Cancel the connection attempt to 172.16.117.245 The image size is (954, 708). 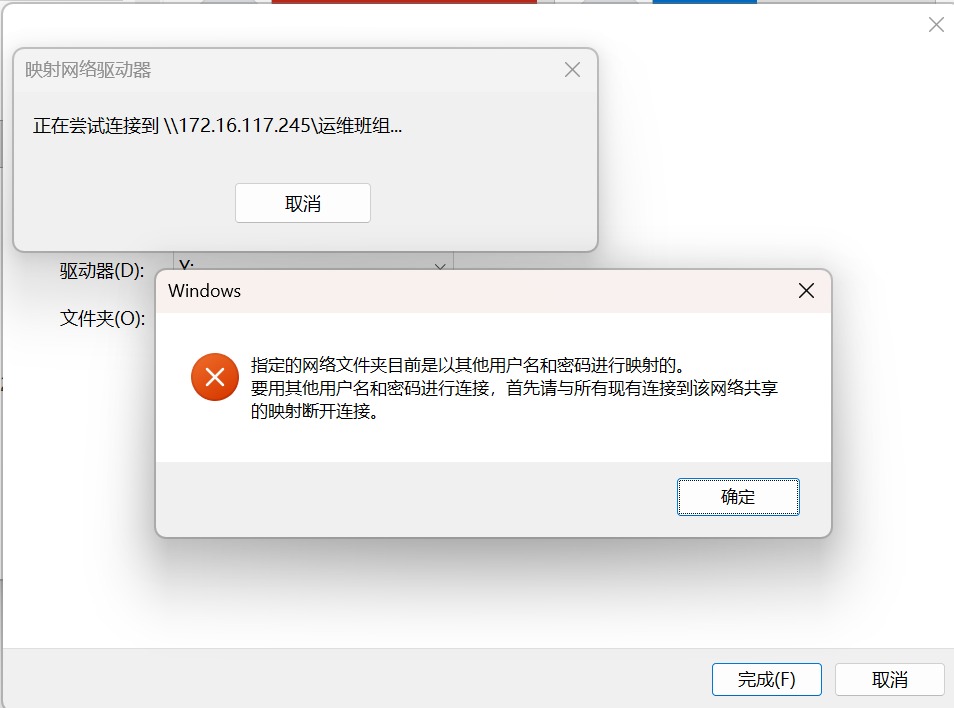(x=303, y=203)
